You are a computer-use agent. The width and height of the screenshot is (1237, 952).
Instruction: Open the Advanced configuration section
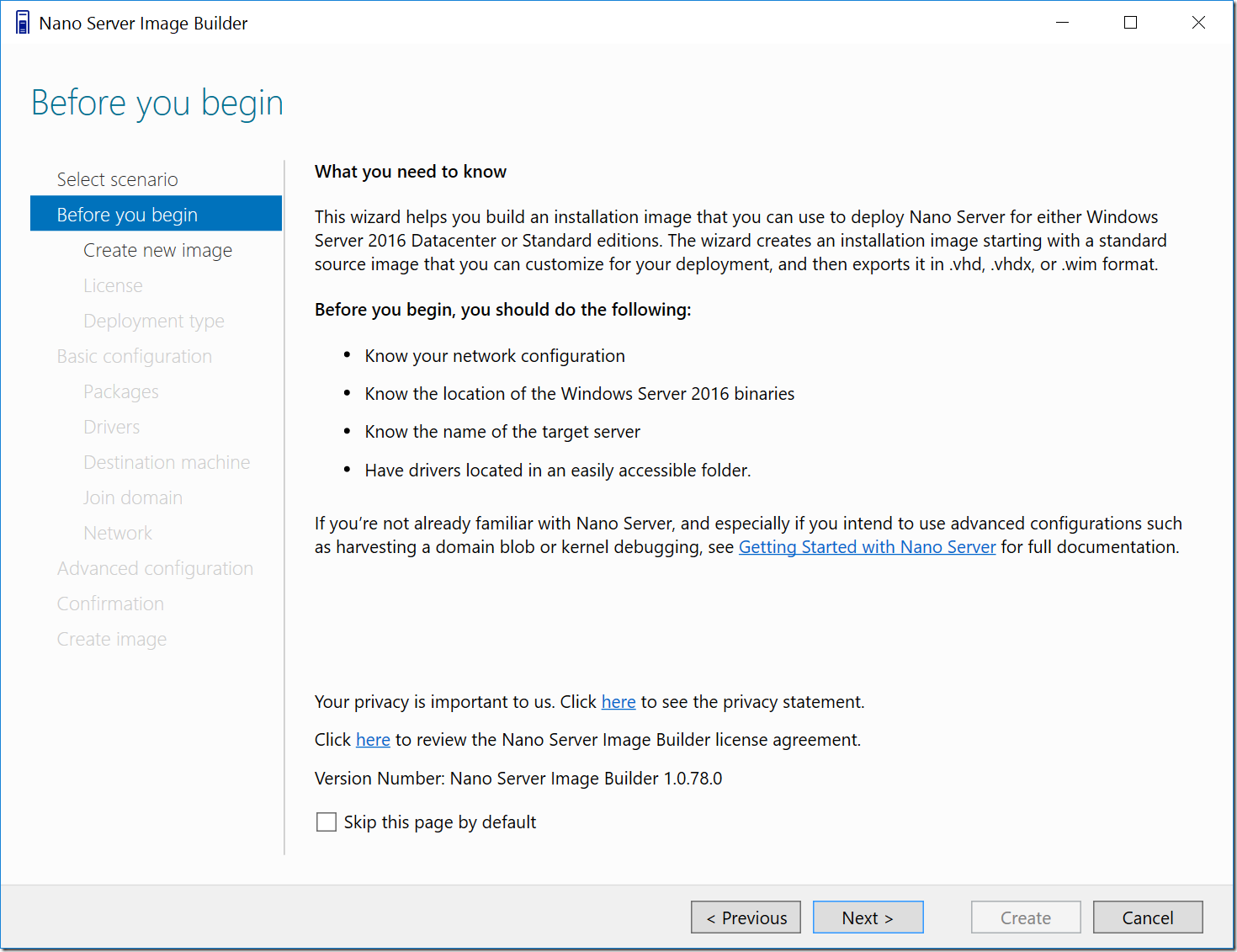(155, 568)
